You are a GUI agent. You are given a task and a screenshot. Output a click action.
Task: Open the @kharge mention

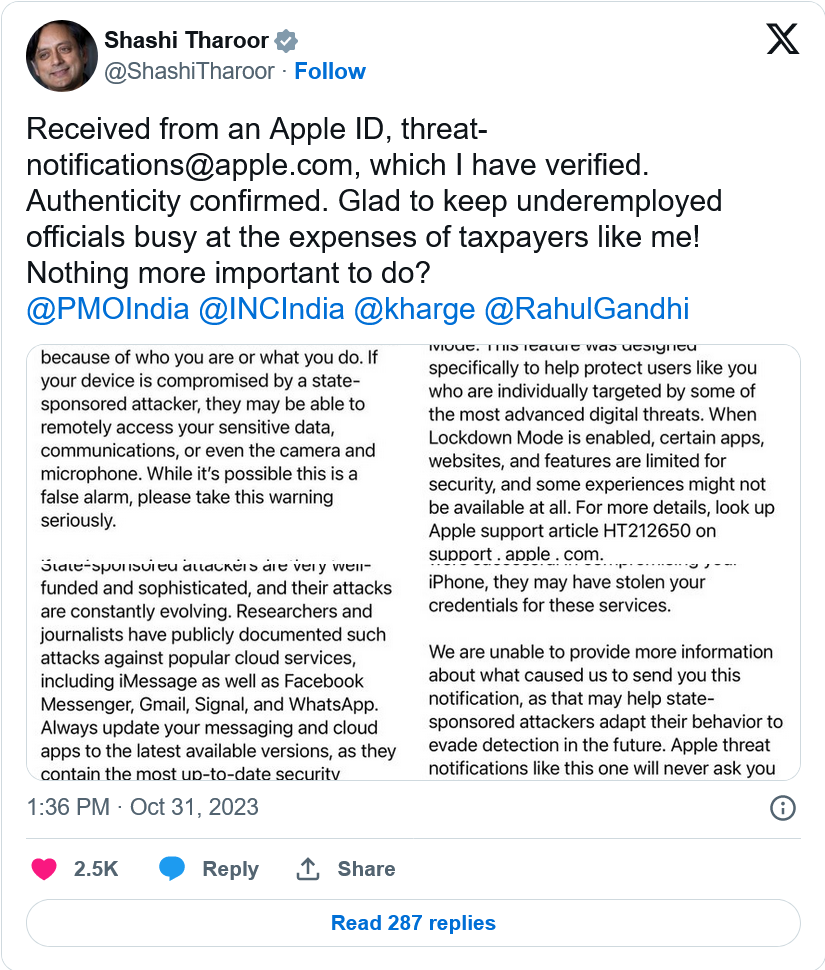(x=414, y=309)
